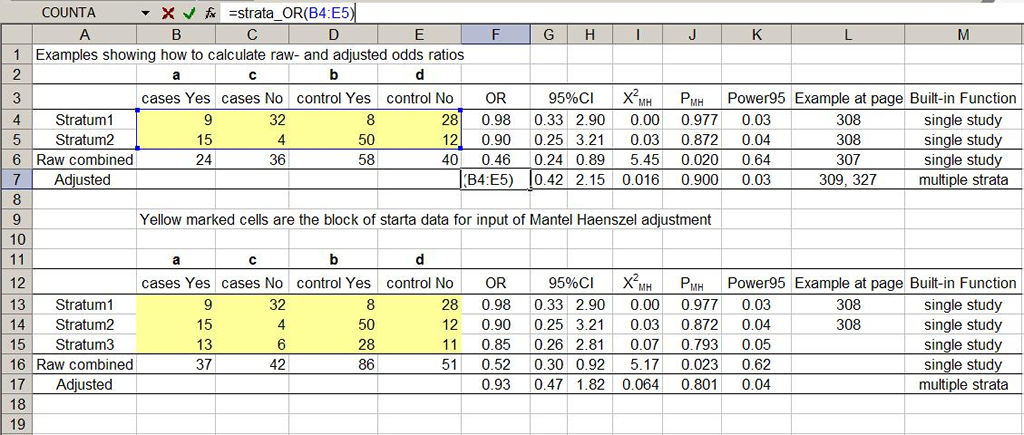Select the column F header
Image resolution: width=1024 pixels, height=435 pixels.
click(x=495, y=35)
